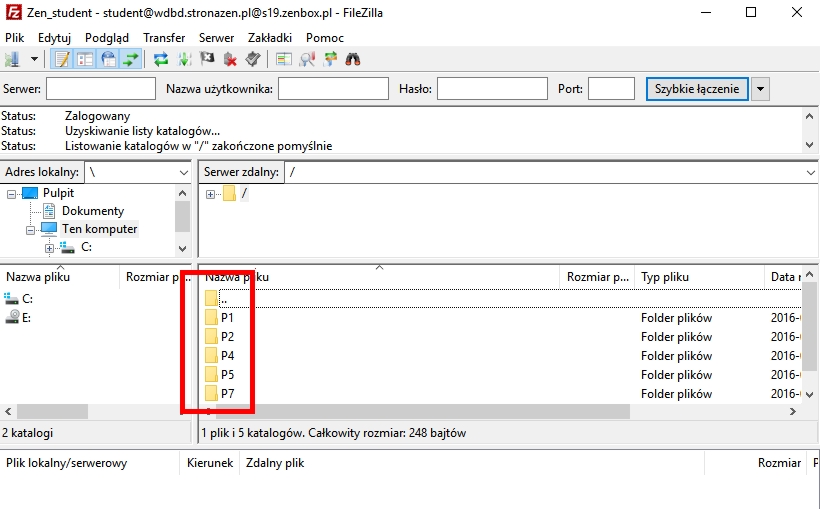Click the remote file list horizontal scrollbar
Screen dimensions: 820x509
[x=423, y=412]
